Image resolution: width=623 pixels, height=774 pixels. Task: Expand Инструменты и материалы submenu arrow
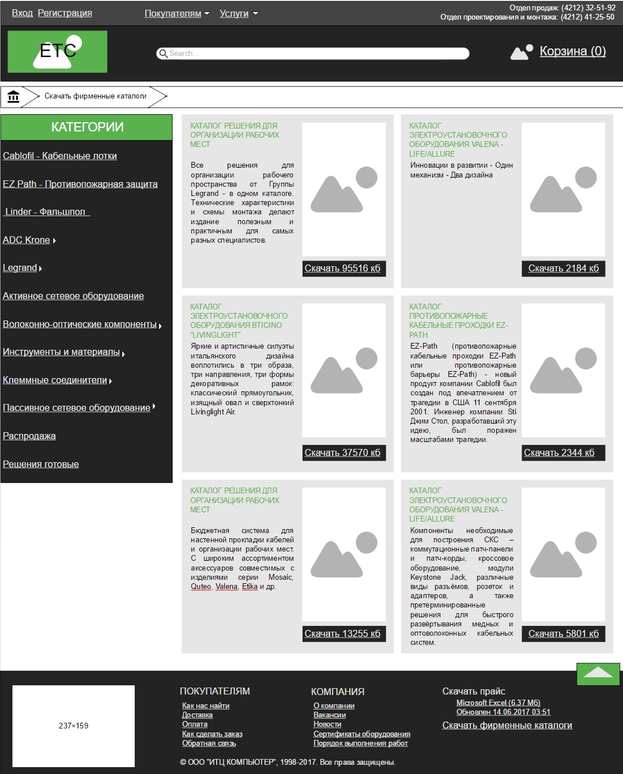point(123,353)
